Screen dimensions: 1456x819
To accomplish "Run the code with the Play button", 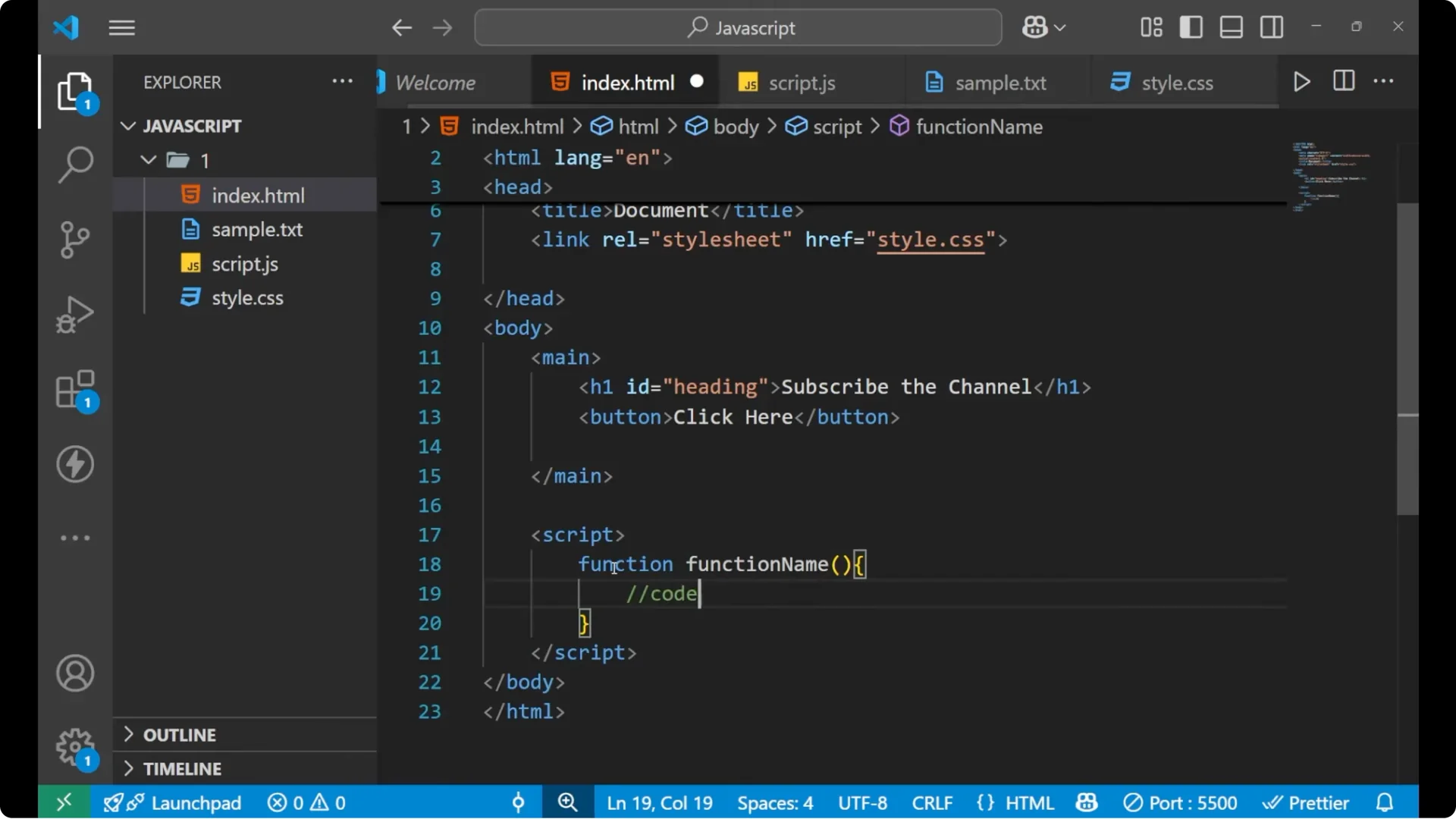I will [x=1302, y=81].
